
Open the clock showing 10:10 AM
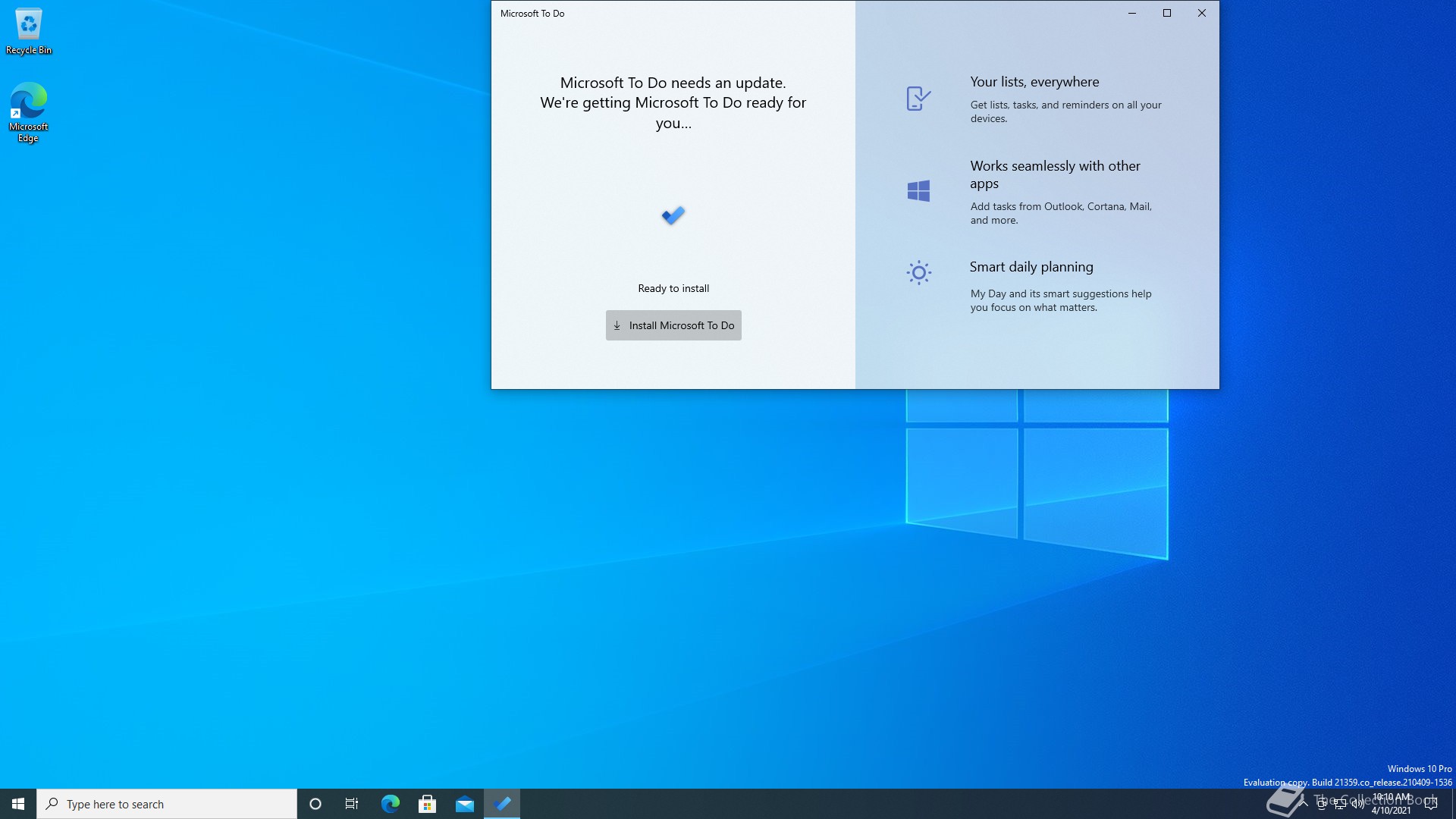[1392, 804]
